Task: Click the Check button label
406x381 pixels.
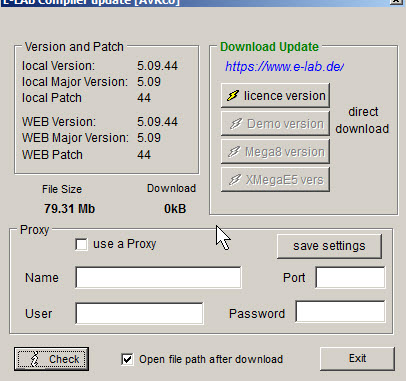Action: pyautogui.click(x=64, y=359)
